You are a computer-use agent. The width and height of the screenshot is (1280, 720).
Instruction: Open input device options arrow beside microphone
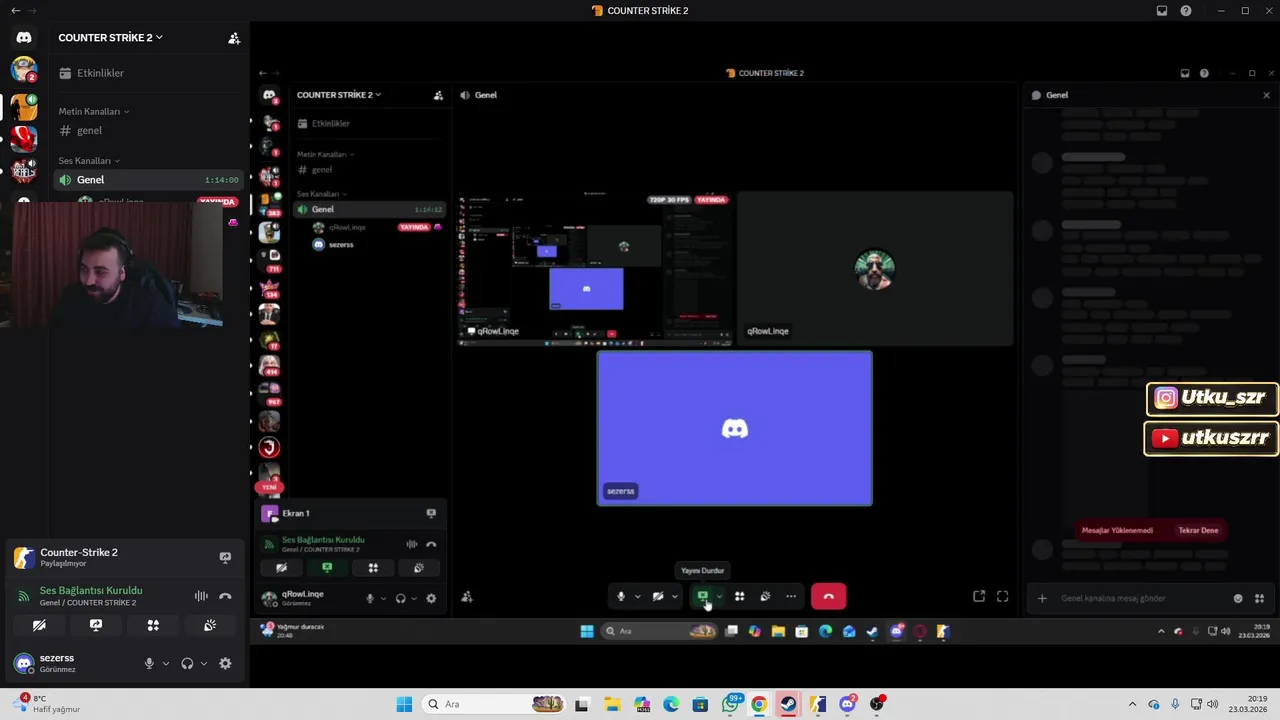pos(166,663)
